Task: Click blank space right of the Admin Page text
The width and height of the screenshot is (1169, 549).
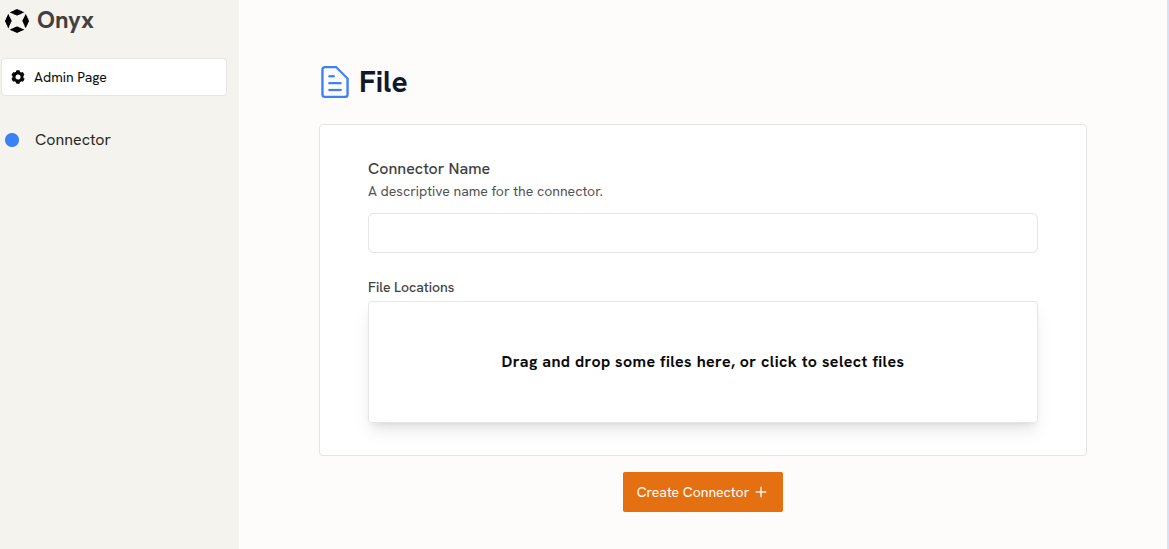Action: 166,77
